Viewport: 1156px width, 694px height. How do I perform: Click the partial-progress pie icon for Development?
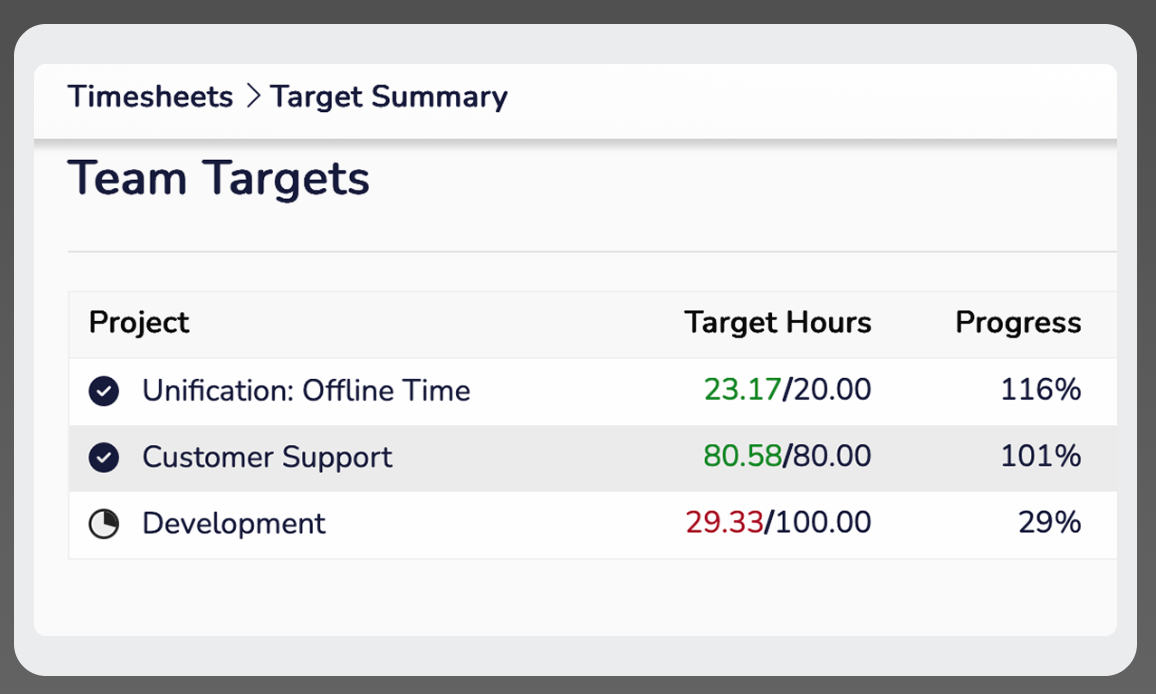coord(104,524)
